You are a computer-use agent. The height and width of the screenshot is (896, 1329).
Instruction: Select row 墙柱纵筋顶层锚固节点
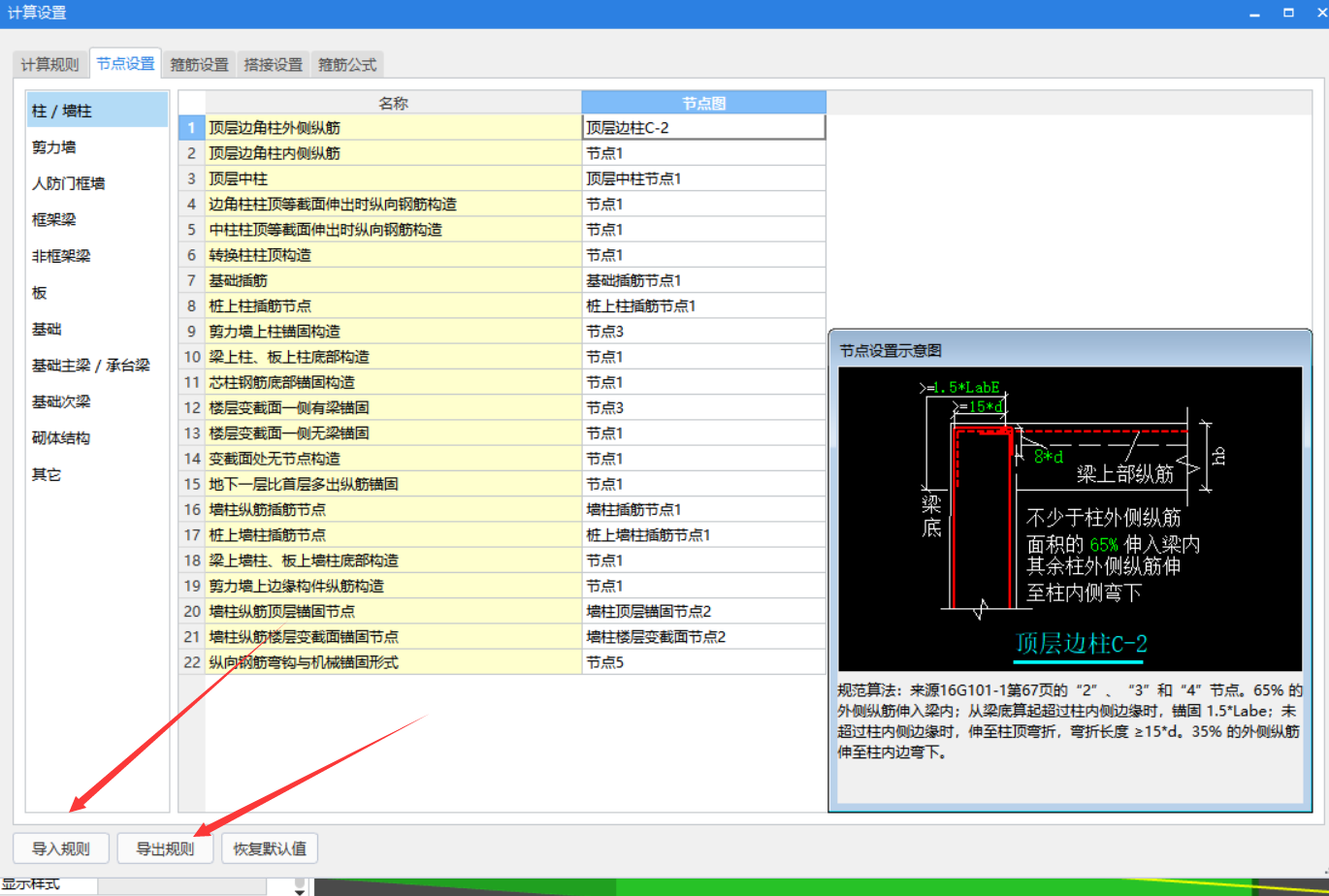tap(393, 611)
